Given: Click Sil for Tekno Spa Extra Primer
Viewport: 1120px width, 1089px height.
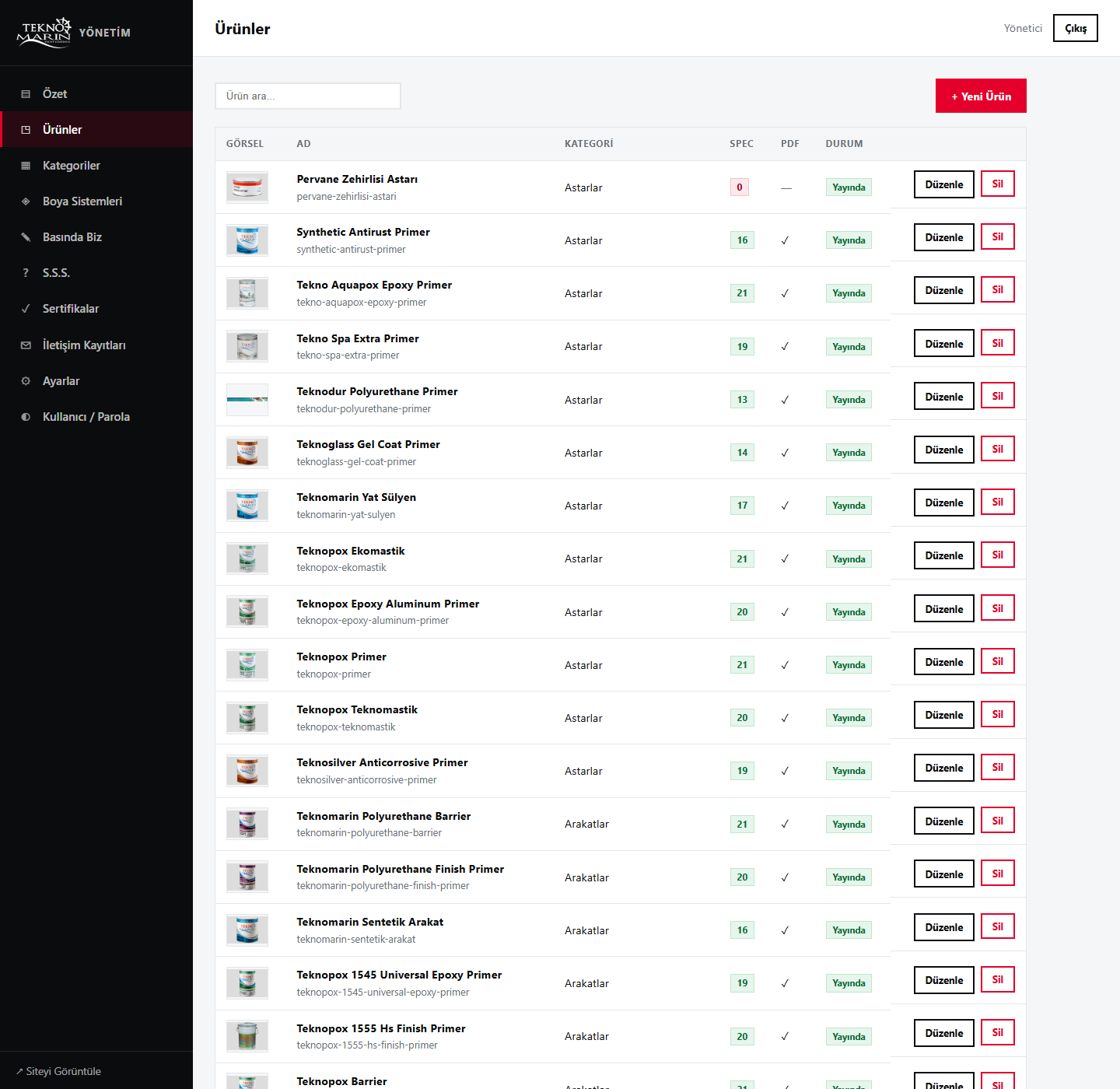Looking at the screenshot, I should pyautogui.click(x=998, y=343).
